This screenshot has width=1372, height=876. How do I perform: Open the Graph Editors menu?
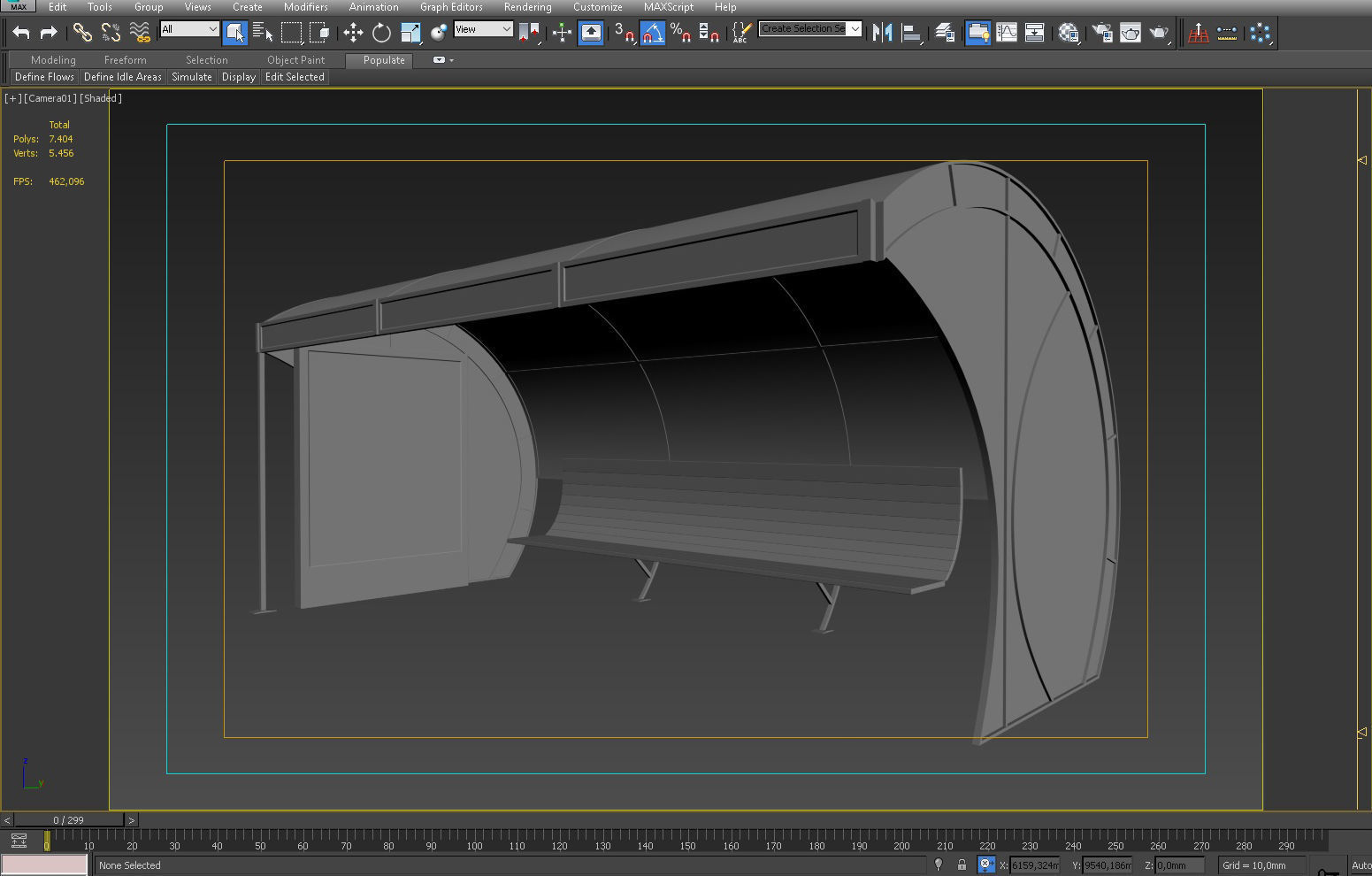click(x=451, y=6)
